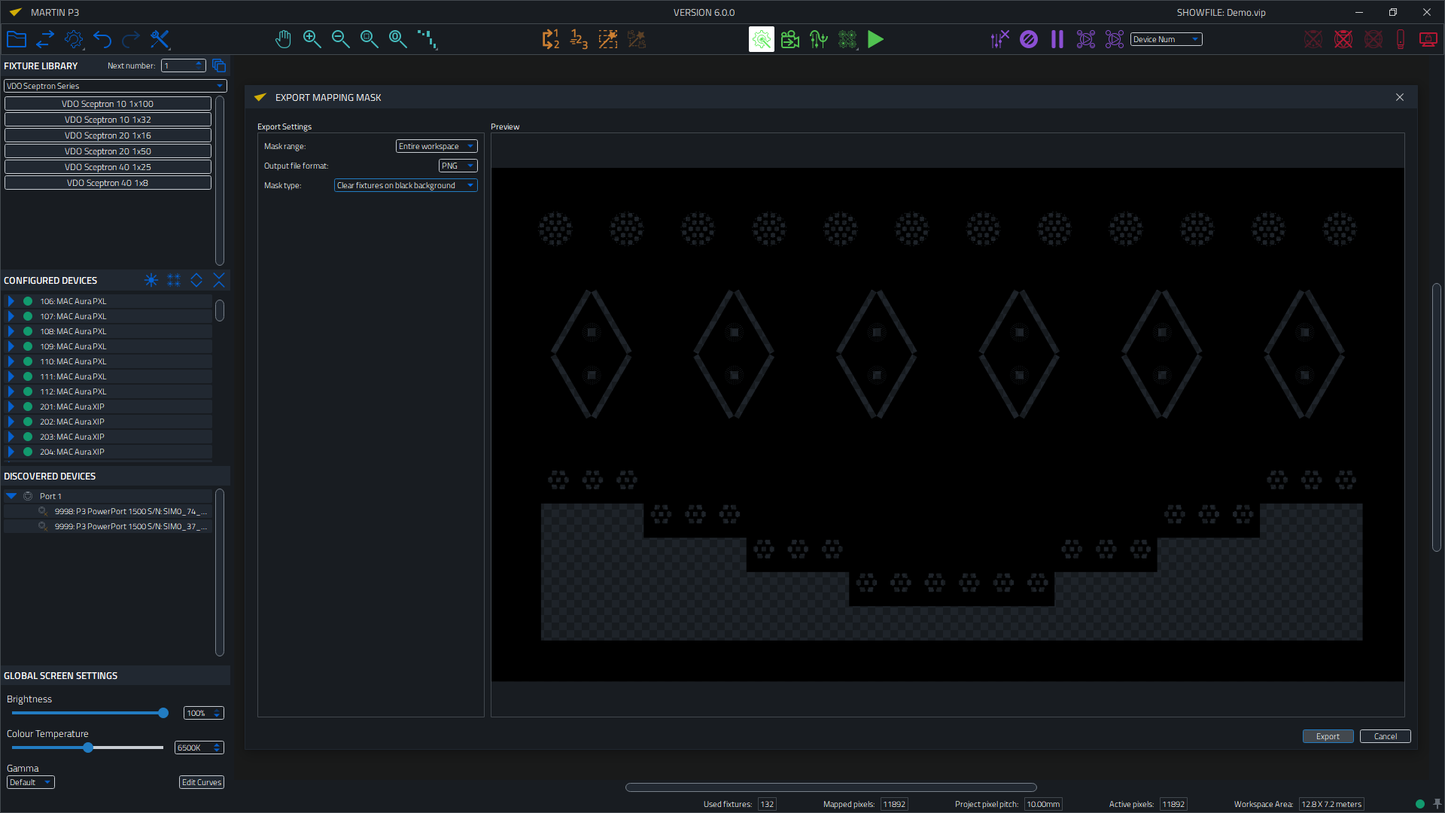Open the showfile folder icon
Viewport: 1445px width, 813px height.
pos(17,39)
